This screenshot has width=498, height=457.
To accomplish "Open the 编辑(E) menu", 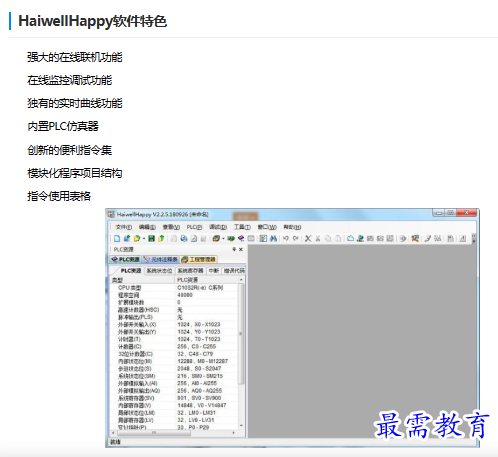I will coord(147,227).
